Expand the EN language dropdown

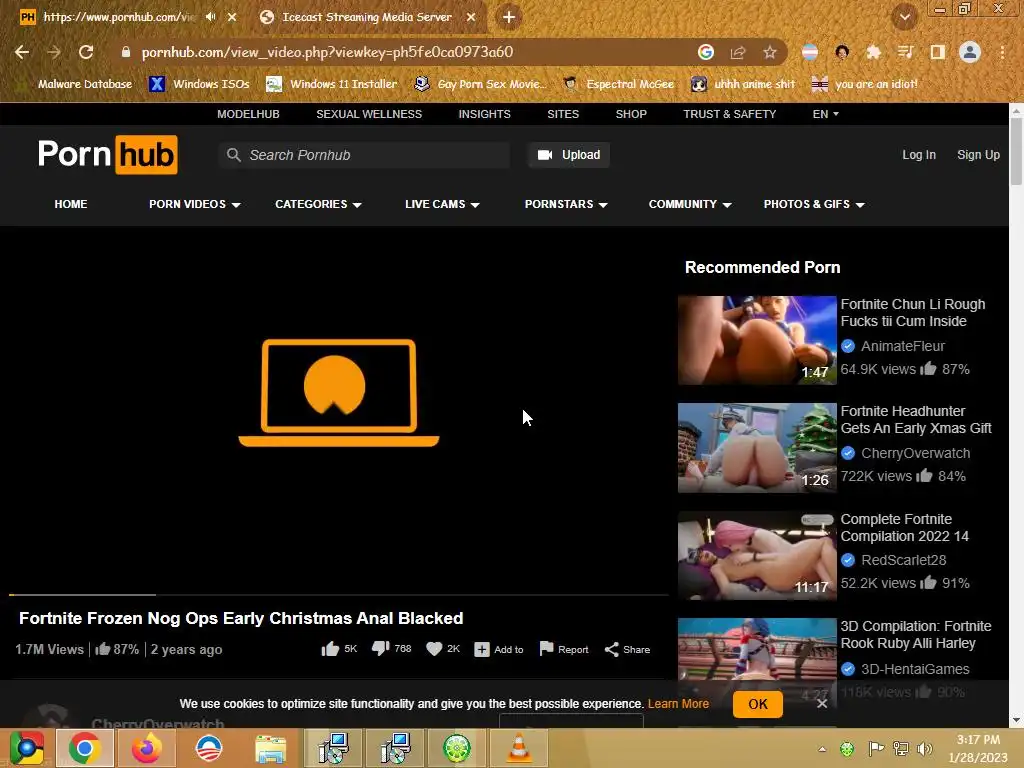click(x=825, y=114)
